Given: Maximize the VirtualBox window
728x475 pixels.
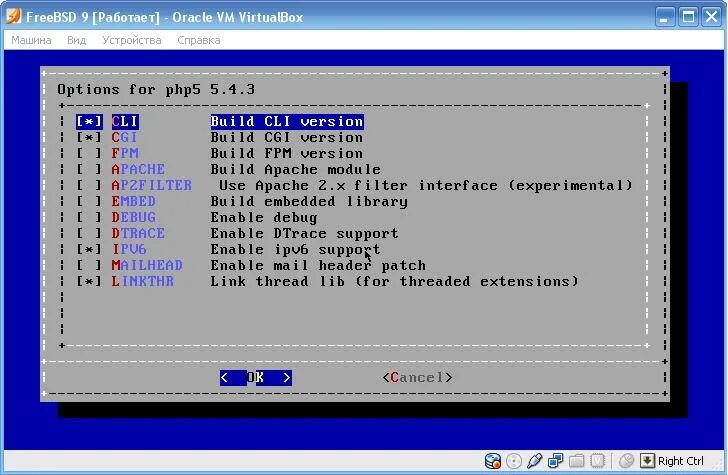Looking at the screenshot, I should 688,17.
